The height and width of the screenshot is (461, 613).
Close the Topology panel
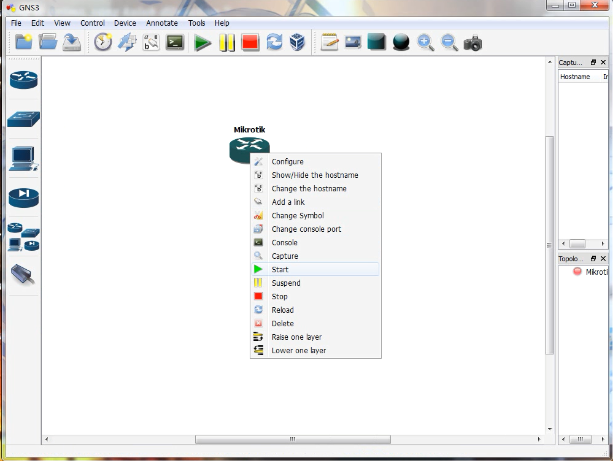click(603, 258)
